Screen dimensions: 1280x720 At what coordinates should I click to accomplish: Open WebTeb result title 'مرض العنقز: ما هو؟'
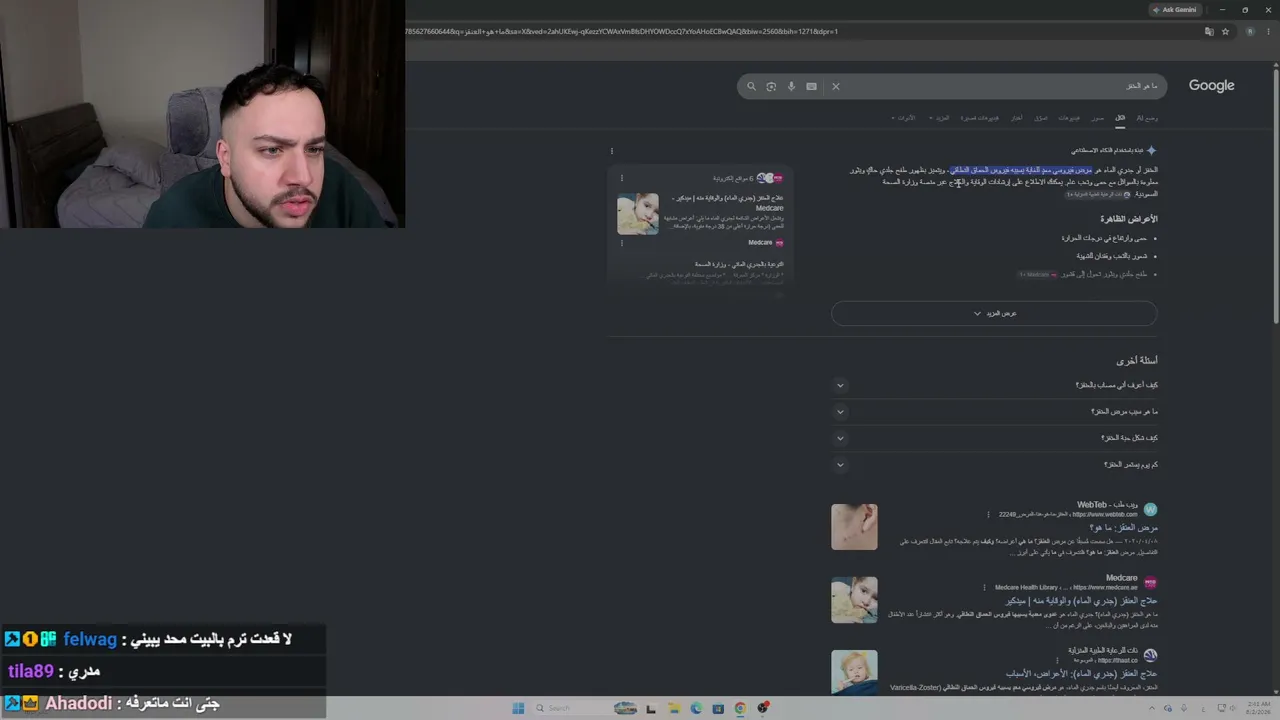pos(1125,527)
